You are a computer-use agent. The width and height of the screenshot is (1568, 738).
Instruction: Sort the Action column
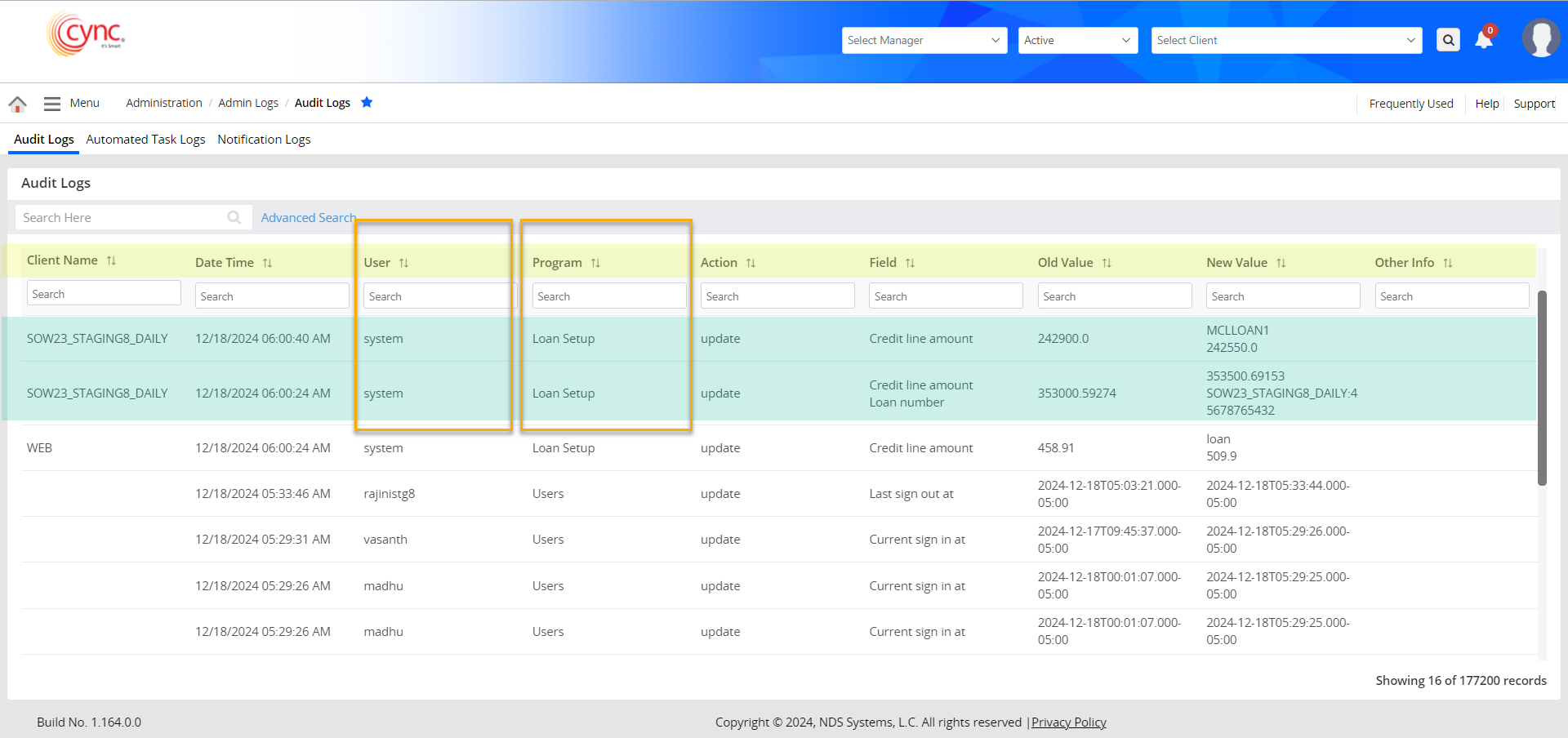click(751, 263)
